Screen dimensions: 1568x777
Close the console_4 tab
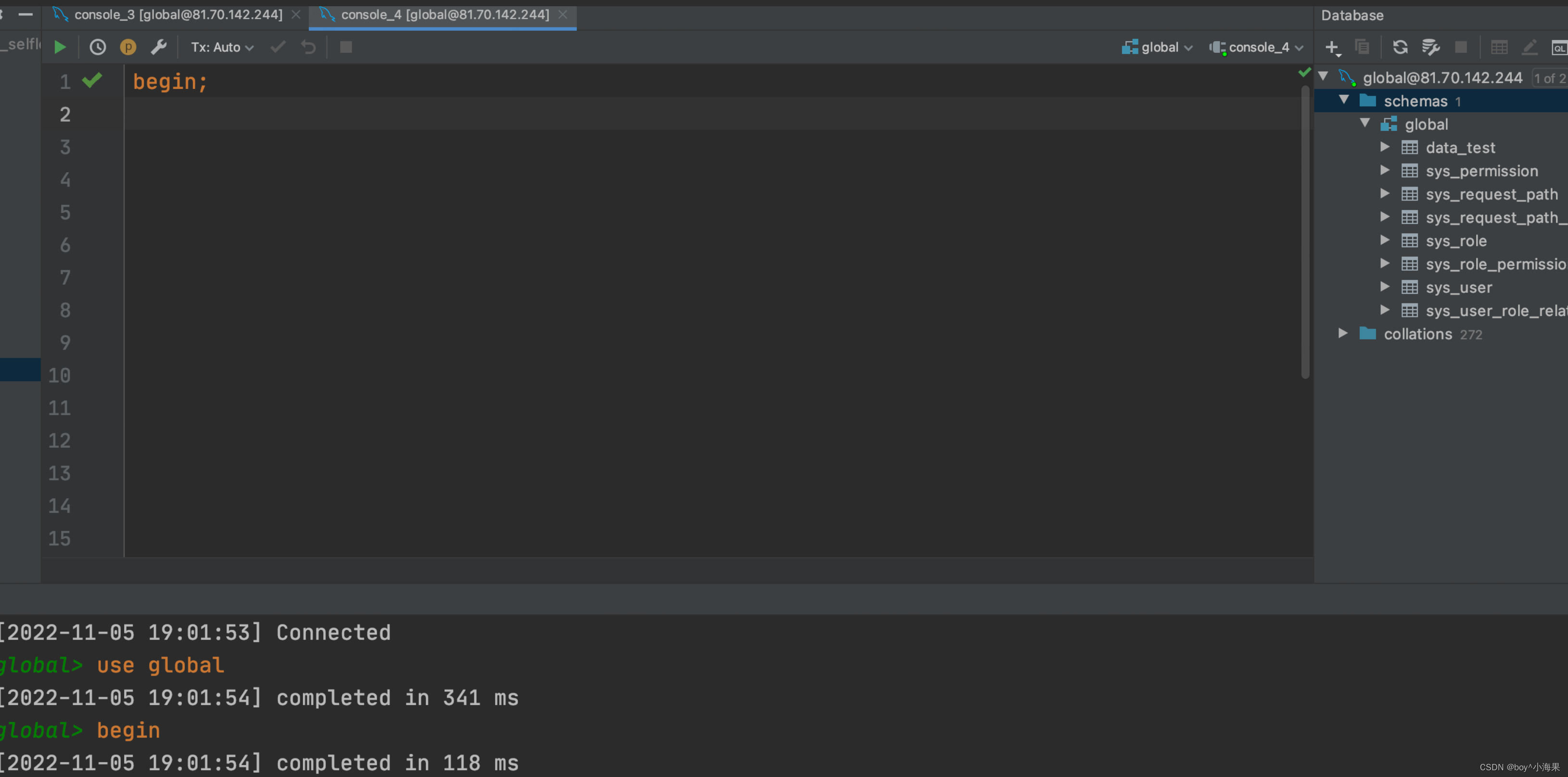point(563,14)
